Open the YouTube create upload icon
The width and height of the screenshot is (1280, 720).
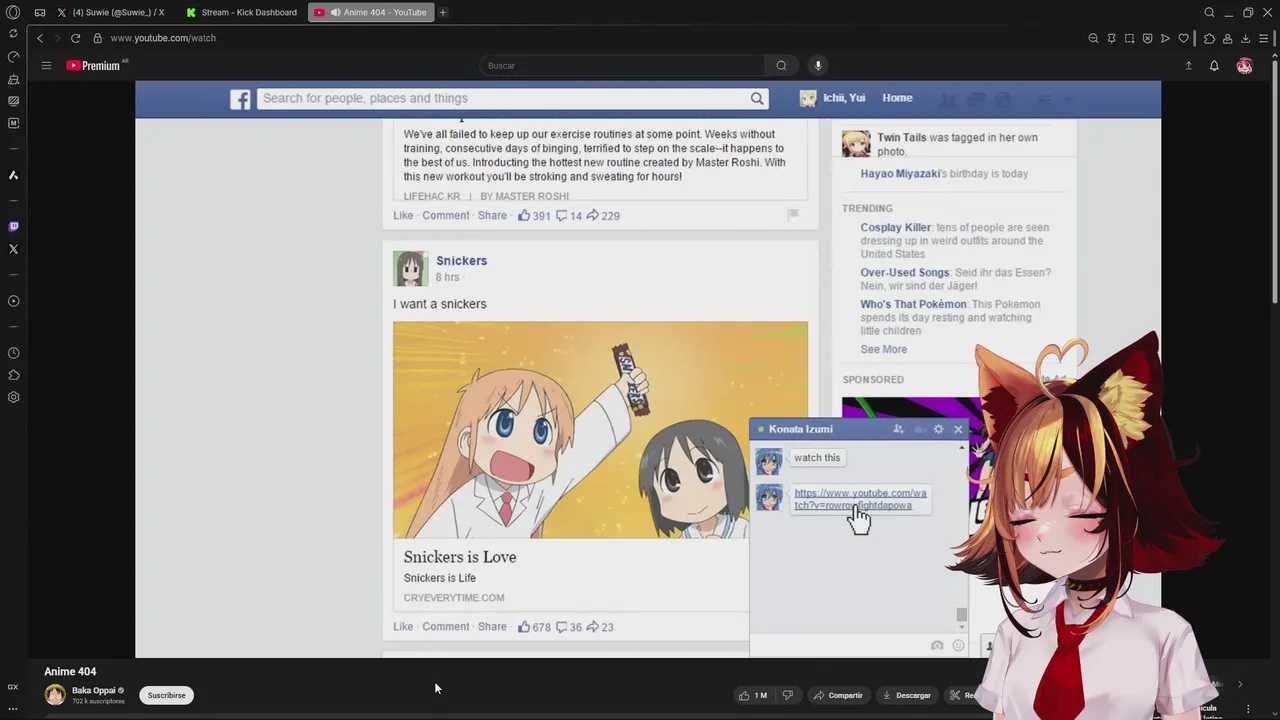click(1188, 66)
